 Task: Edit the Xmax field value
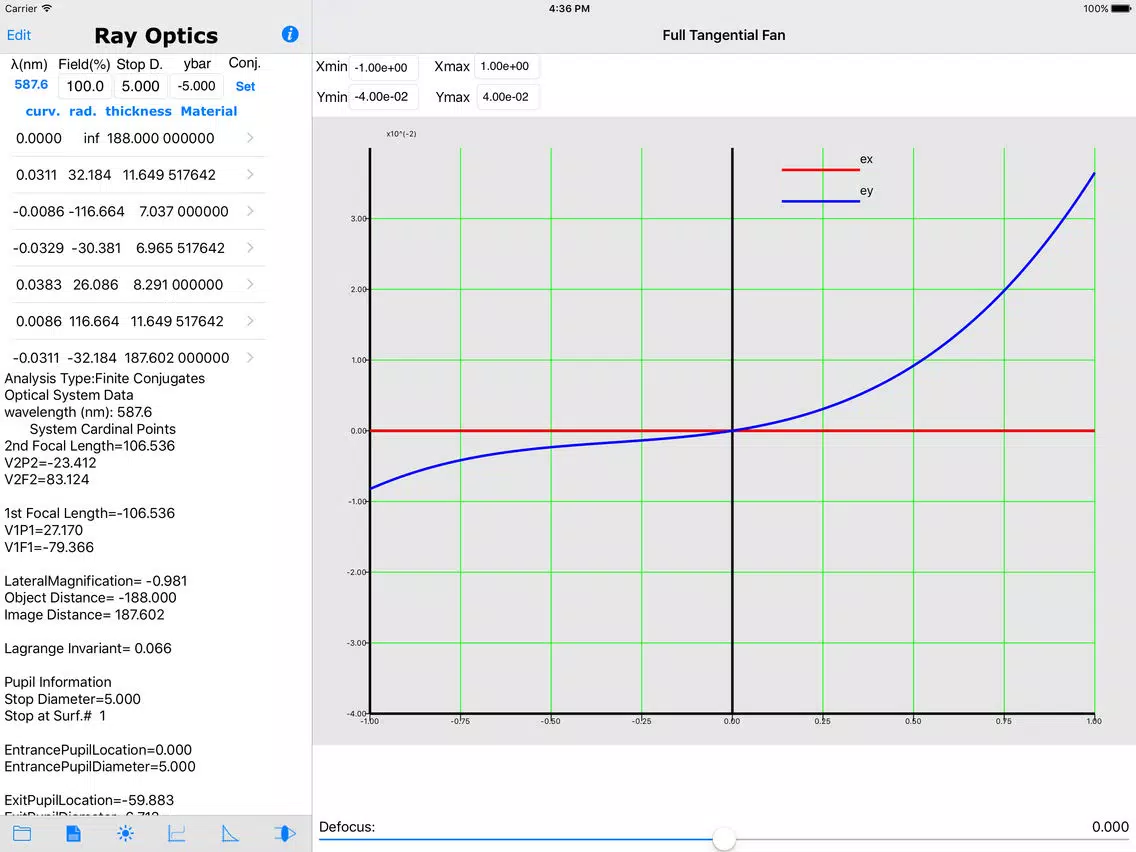506,66
